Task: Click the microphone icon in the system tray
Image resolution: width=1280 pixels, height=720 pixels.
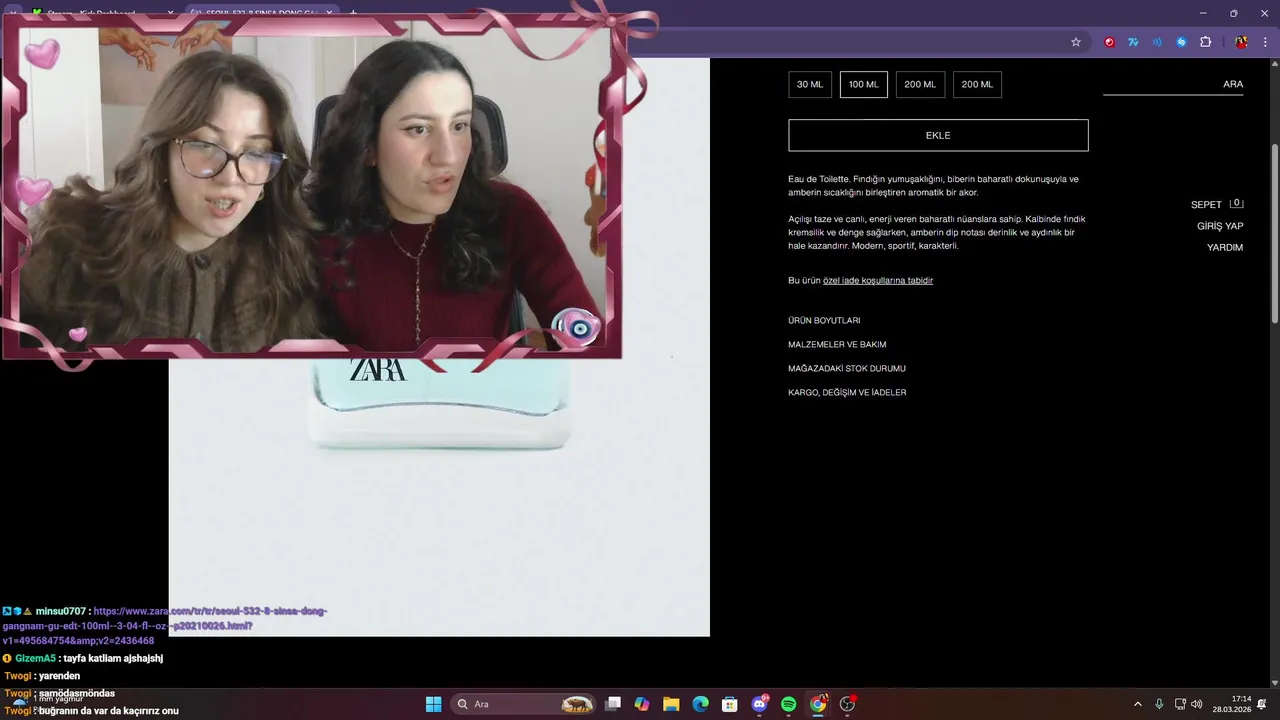Action: [1159, 704]
